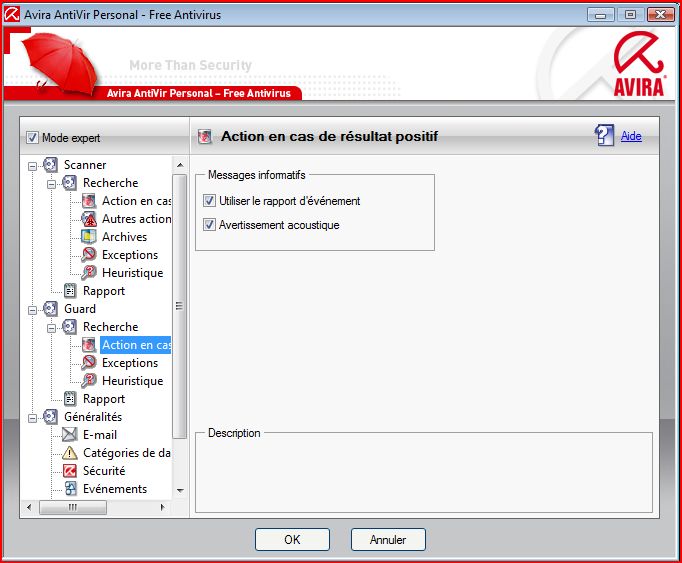Click tree horizontal scrollbar right arrow
Viewport: 682px width, 563px height.
[x=163, y=507]
